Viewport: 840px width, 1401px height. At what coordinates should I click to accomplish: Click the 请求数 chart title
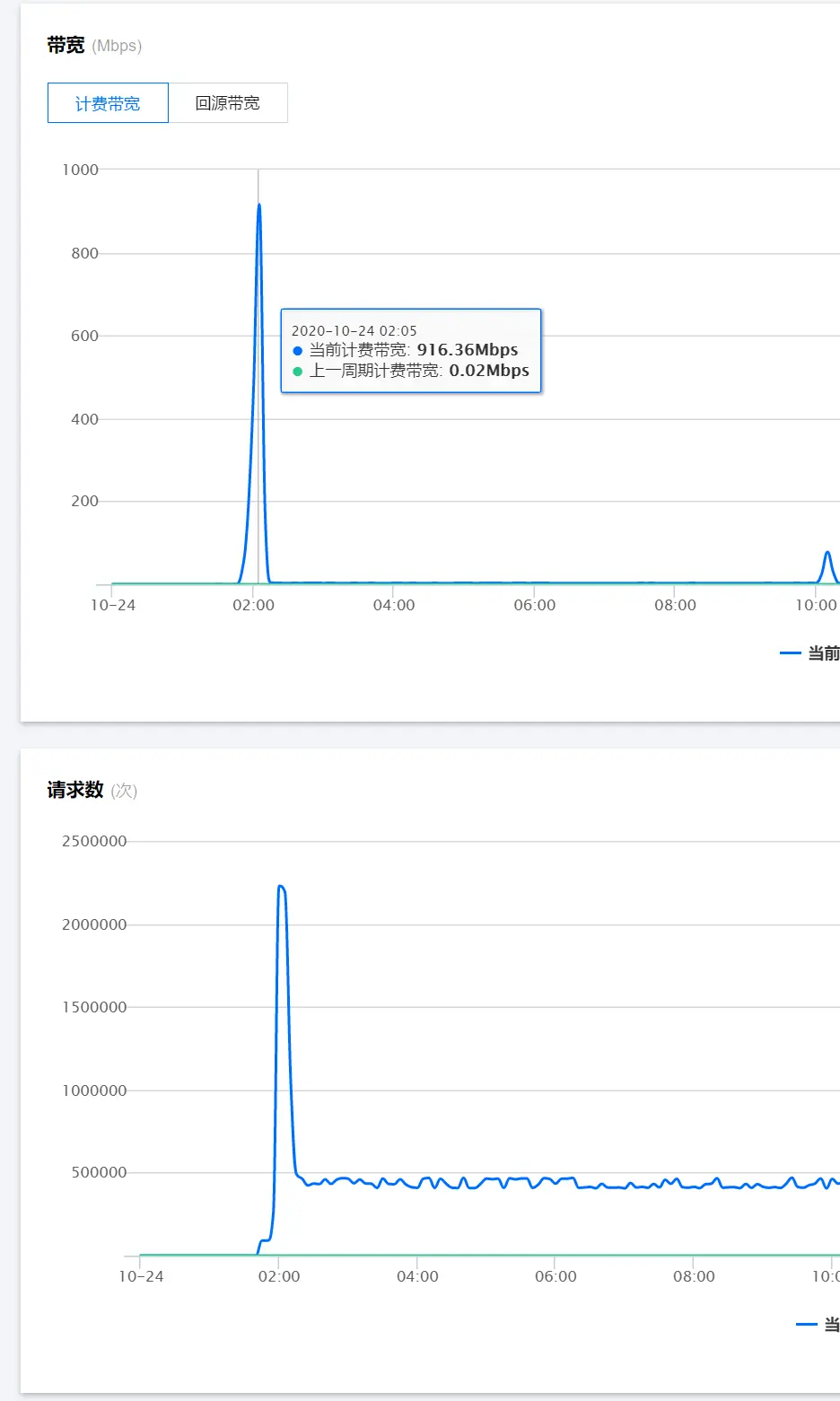75,790
